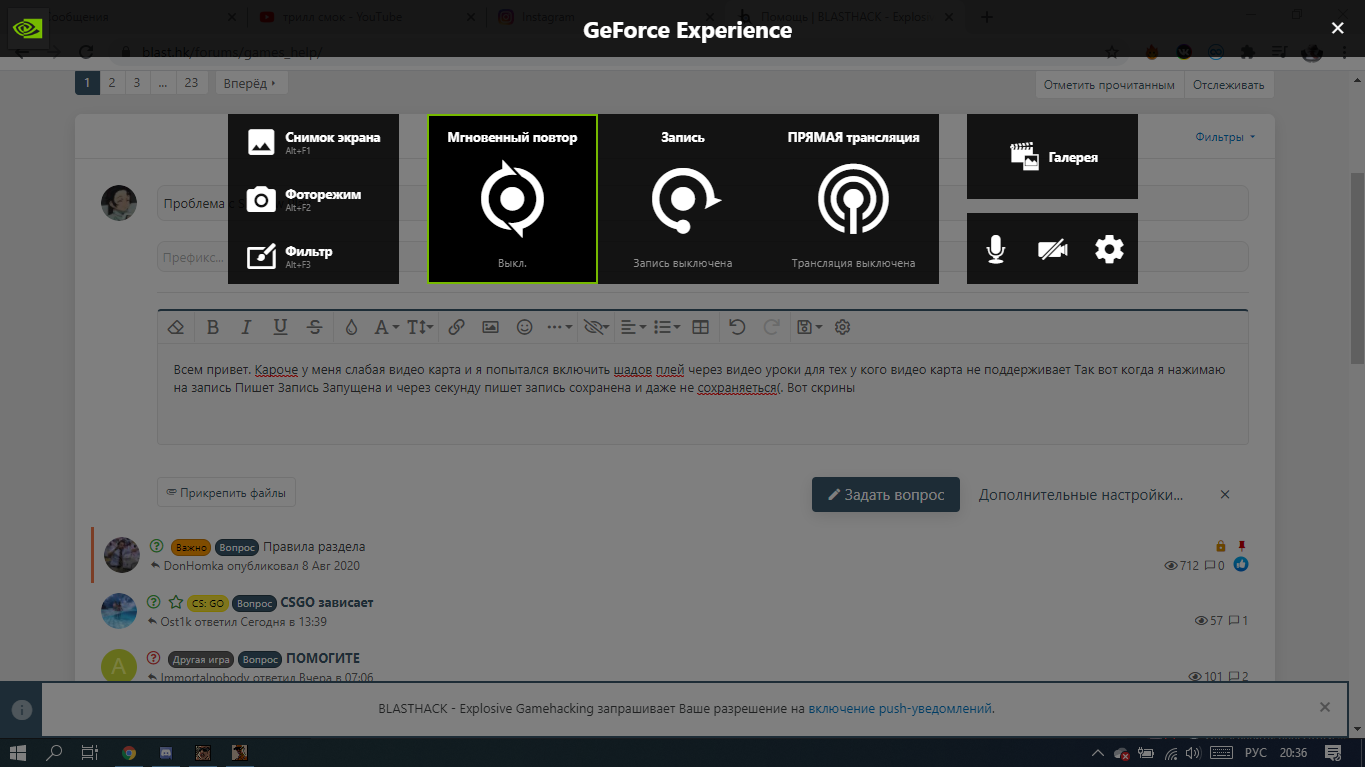Expand Дополнительные настройки options
Viewport: 1365px width, 767px height.
(x=1081, y=495)
